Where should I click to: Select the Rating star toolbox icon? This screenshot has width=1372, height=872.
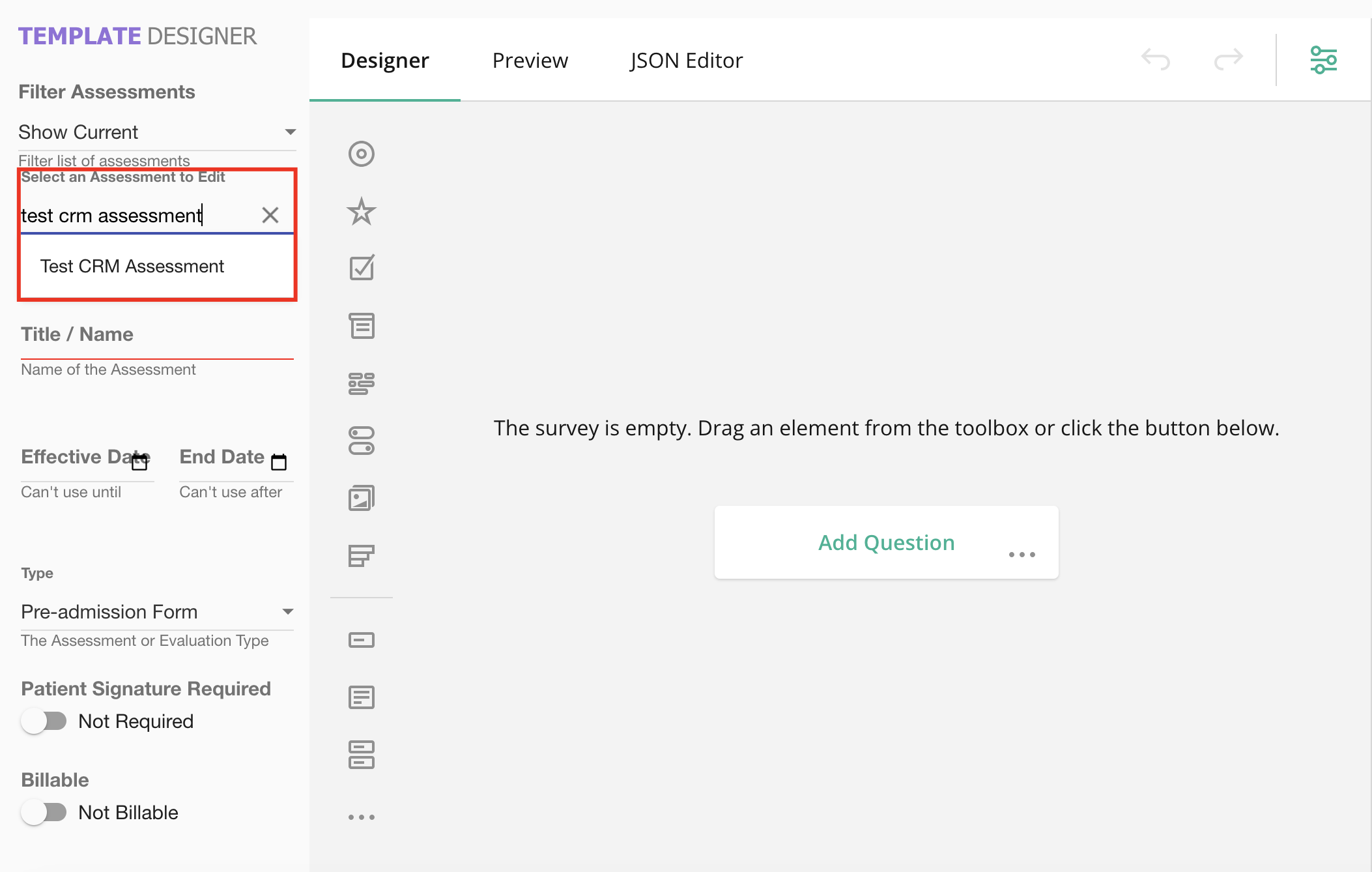click(361, 211)
